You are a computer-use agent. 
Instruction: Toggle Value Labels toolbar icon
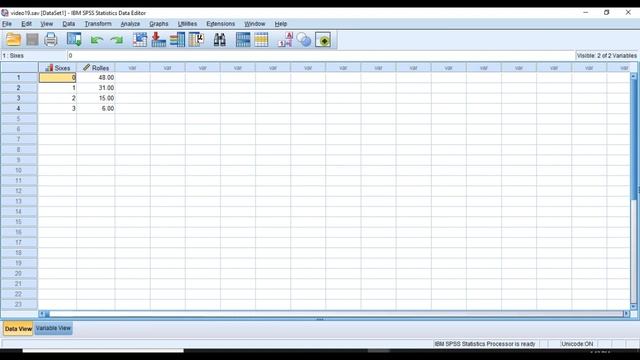(285, 40)
